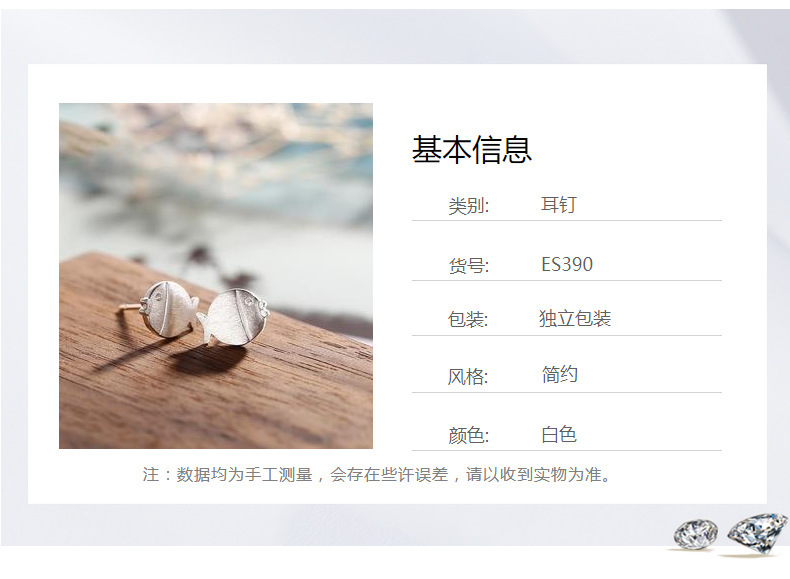Click the fish earring product photo
The width and height of the screenshot is (790, 579).
[x=216, y=276]
